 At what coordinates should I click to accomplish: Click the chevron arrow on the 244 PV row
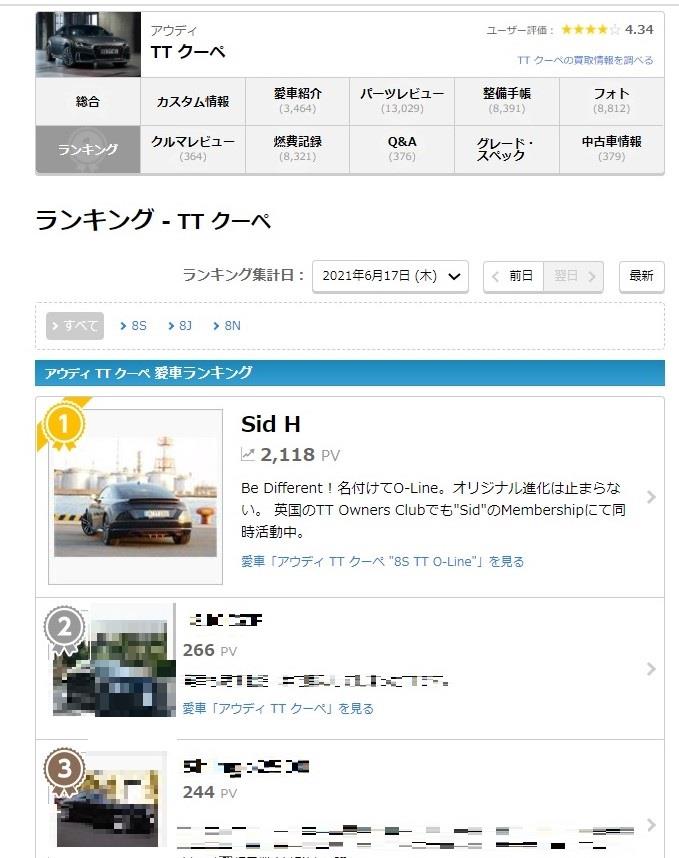tap(651, 825)
